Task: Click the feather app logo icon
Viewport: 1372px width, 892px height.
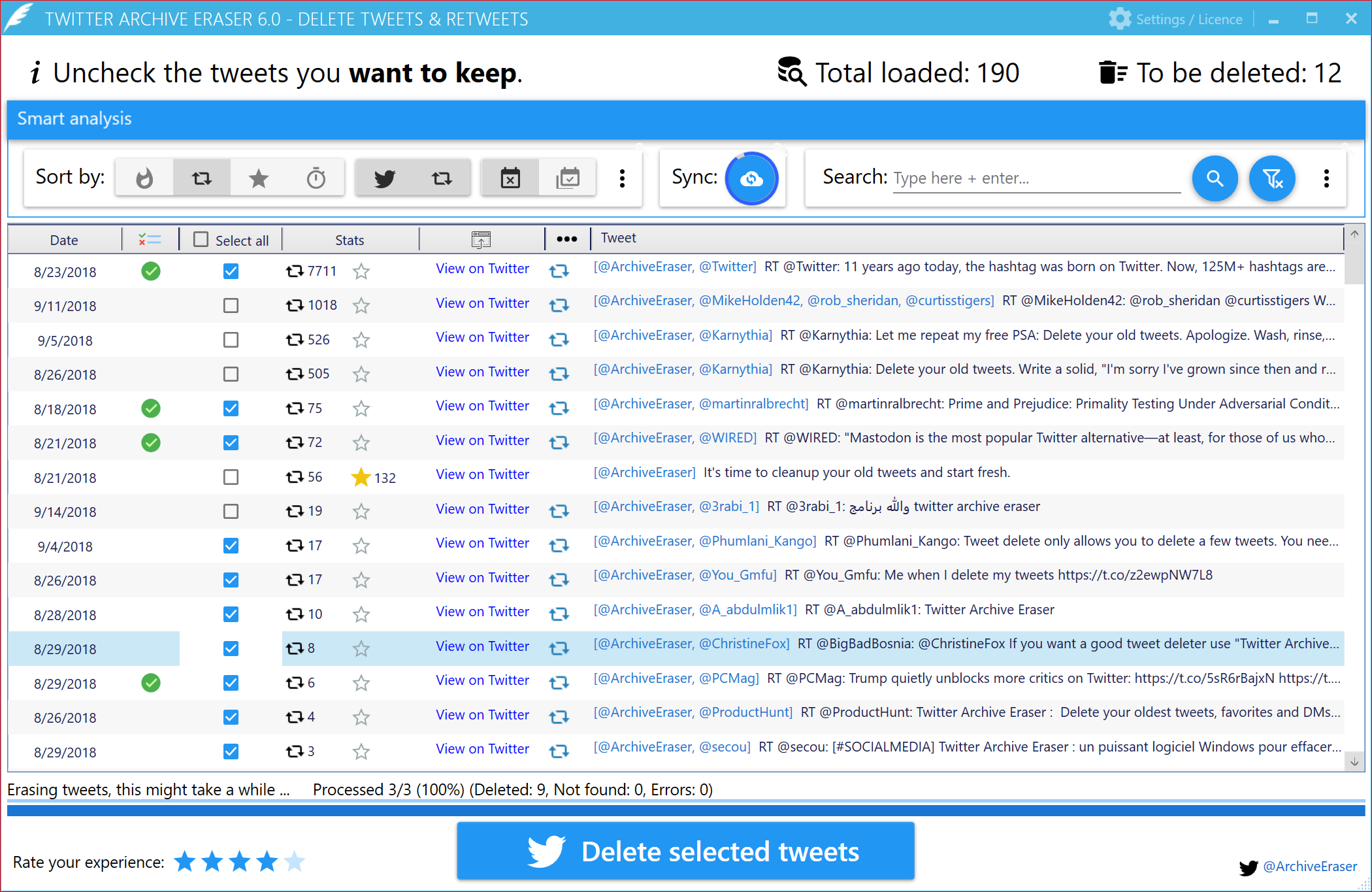Action: point(19,17)
